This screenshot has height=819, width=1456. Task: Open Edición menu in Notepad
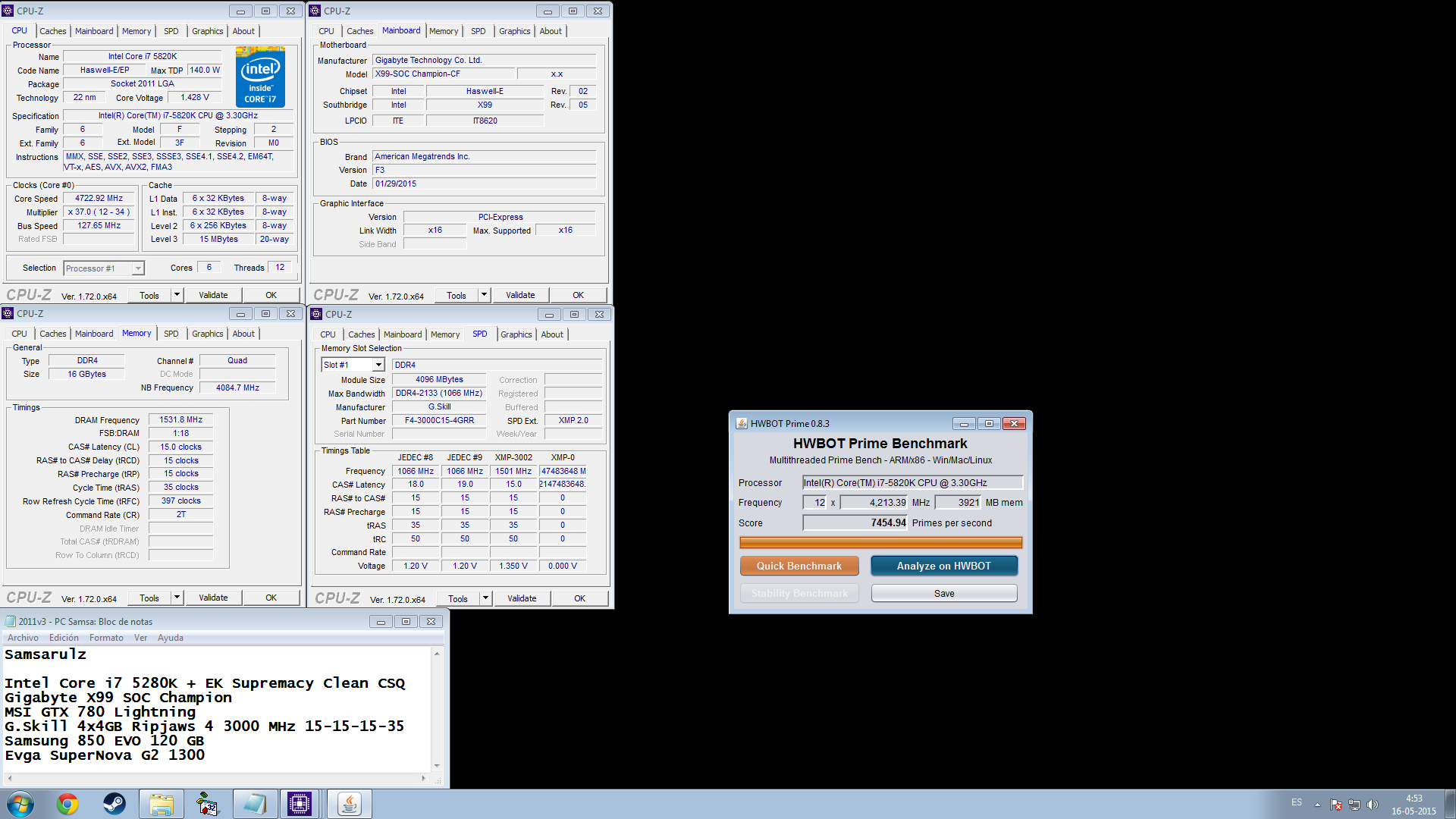(x=64, y=638)
